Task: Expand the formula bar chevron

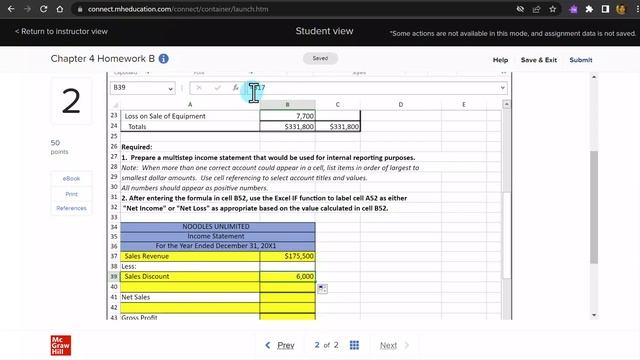Action: 502,88
